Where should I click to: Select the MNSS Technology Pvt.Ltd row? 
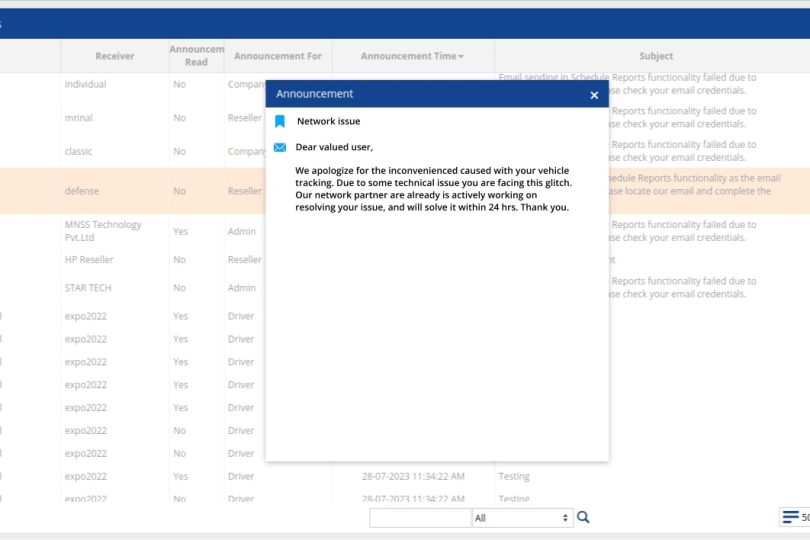[x=103, y=231]
